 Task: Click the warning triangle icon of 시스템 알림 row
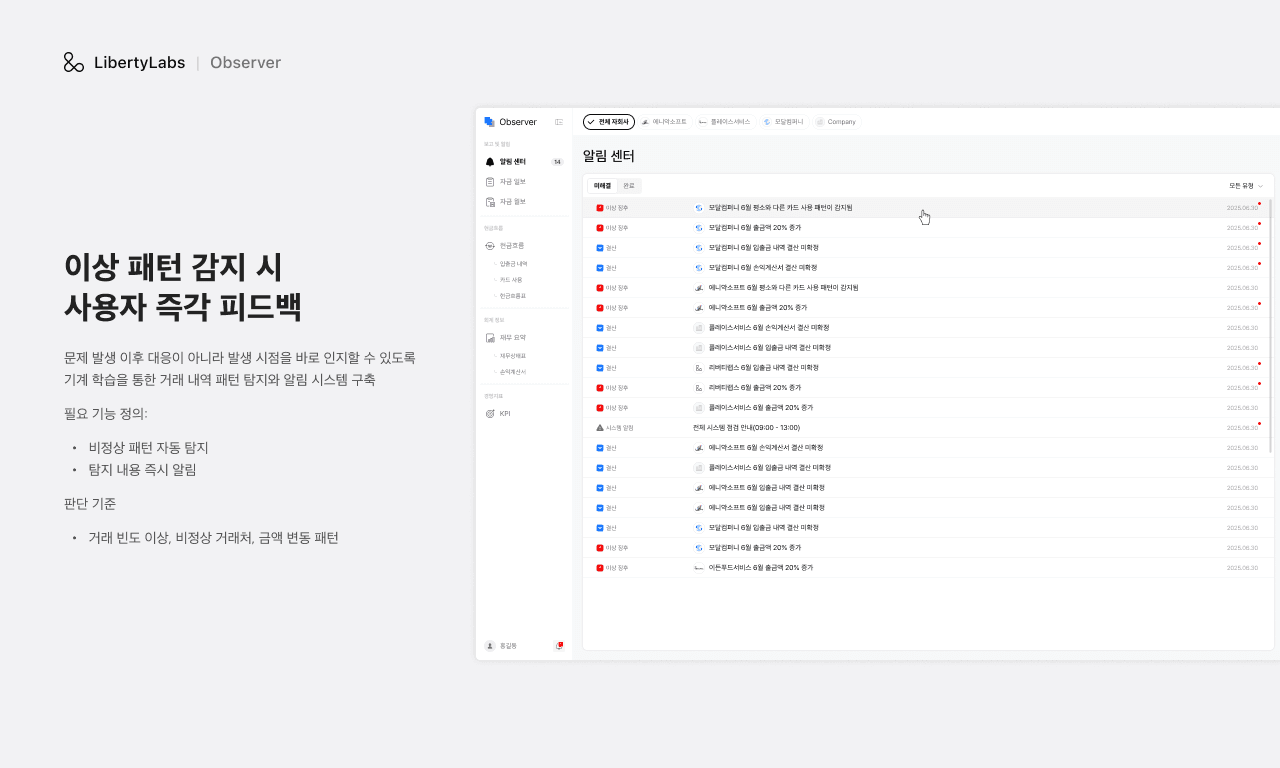tap(600, 428)
